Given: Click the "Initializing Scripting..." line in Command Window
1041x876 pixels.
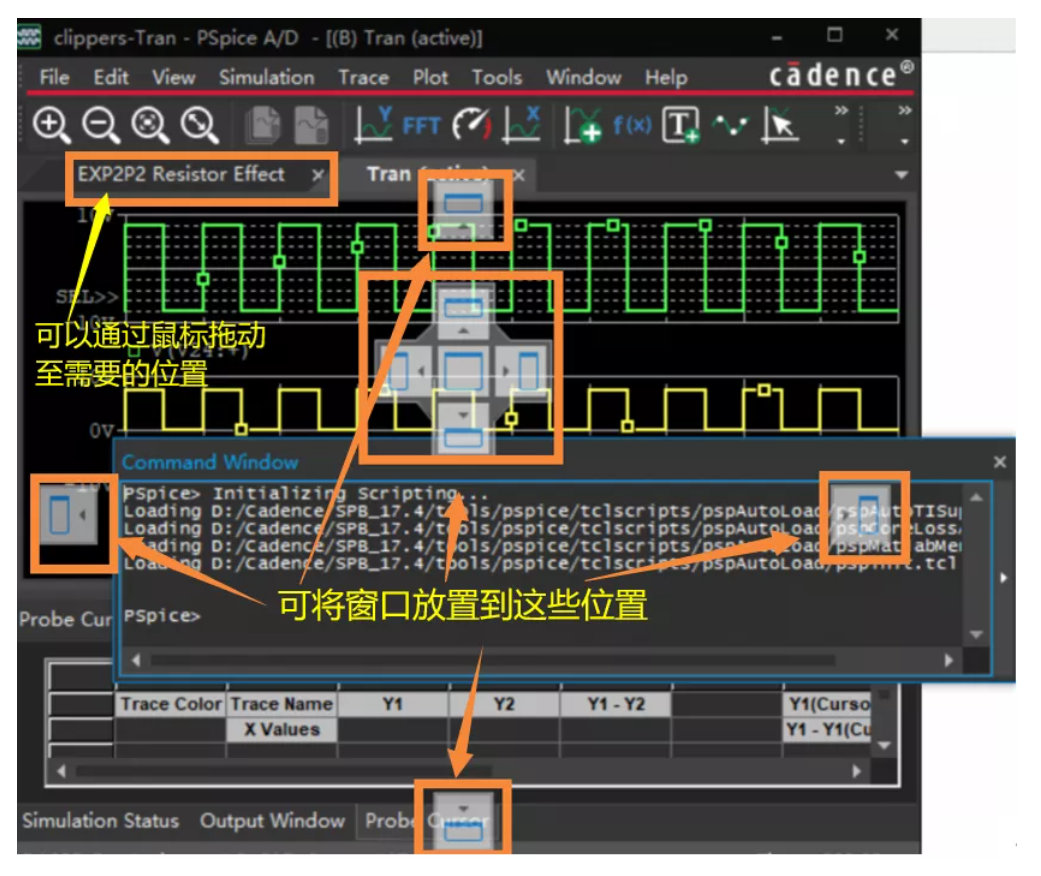Looking at the screenshot, I should point(306,493).
